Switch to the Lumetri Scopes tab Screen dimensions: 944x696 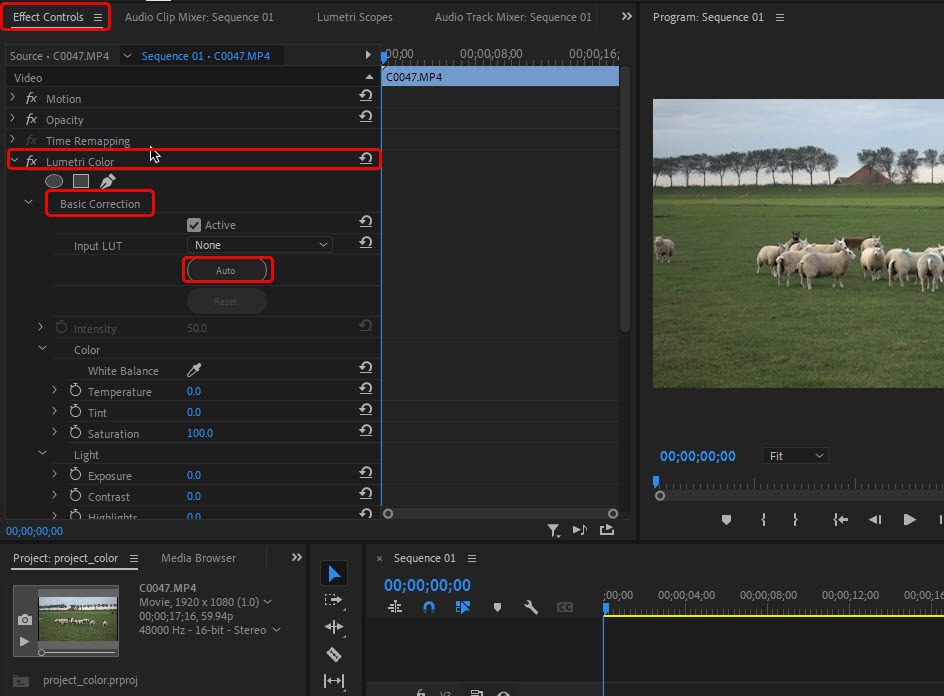tap(354, 17)
